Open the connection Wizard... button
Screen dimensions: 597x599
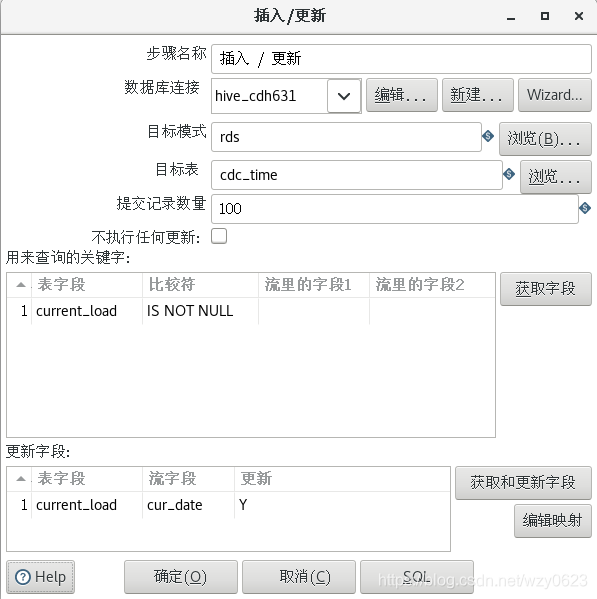555,95
